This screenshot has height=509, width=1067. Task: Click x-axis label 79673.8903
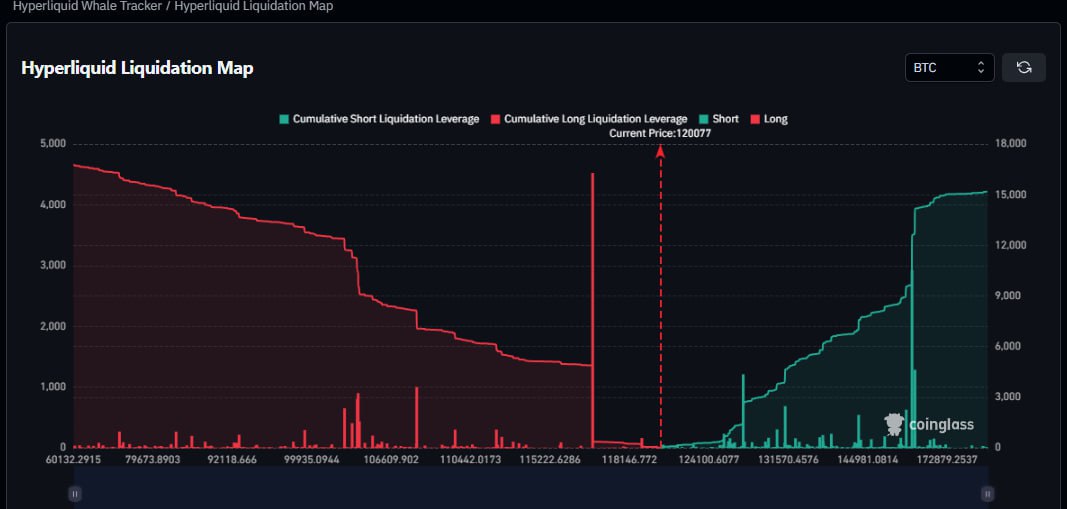(152, 460)
